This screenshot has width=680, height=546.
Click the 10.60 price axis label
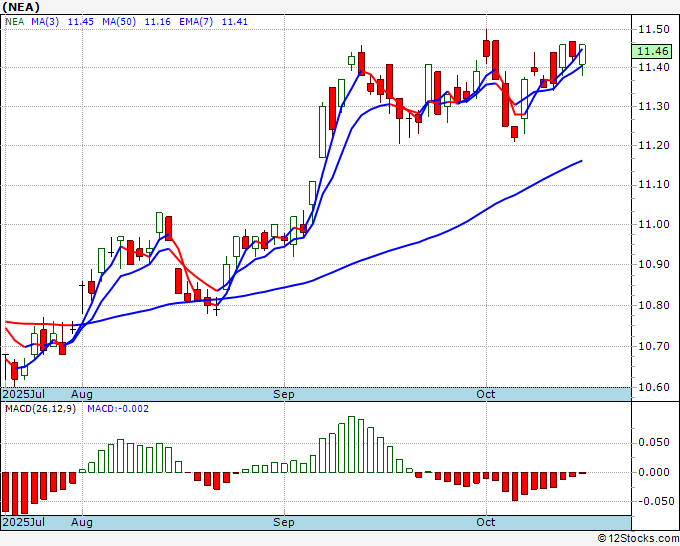[x=654, y=387]
